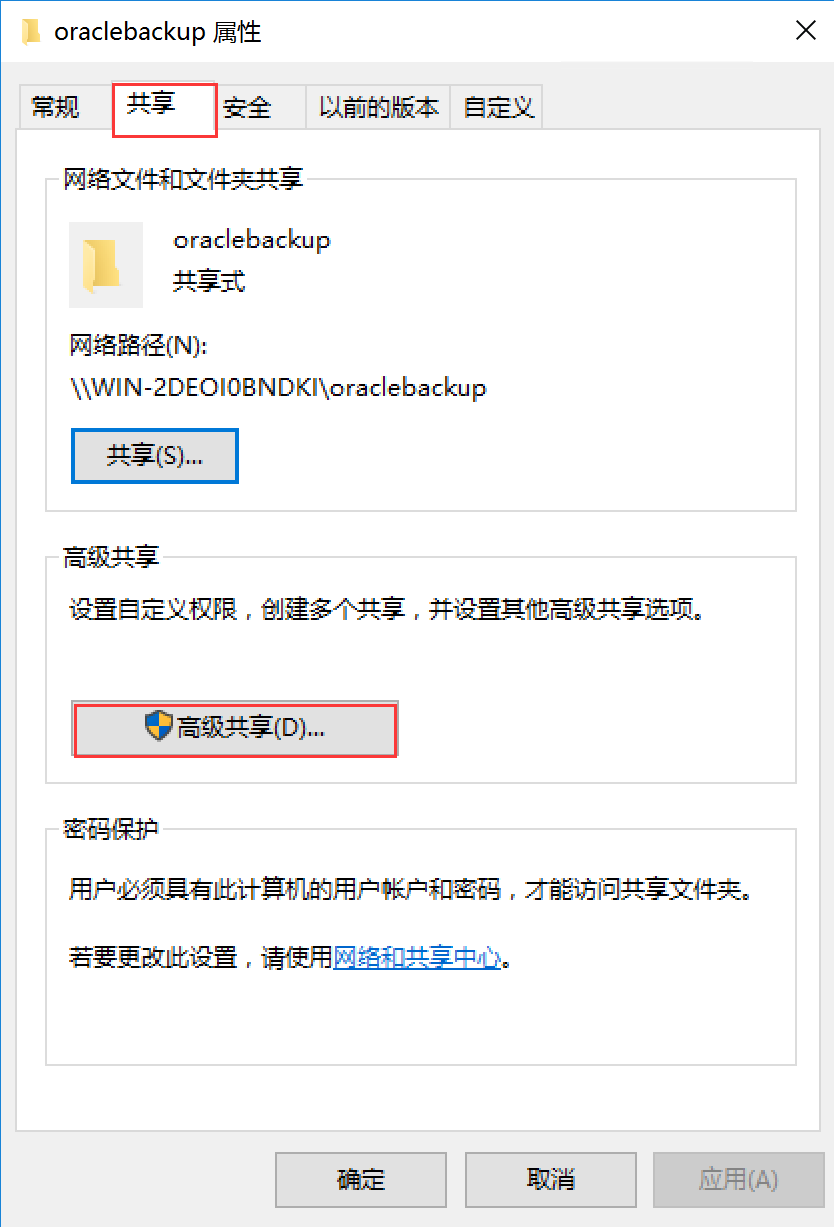Open the 安全 tab
Viewport: 834px width, 1227px height.
click(x=247, y=107)
